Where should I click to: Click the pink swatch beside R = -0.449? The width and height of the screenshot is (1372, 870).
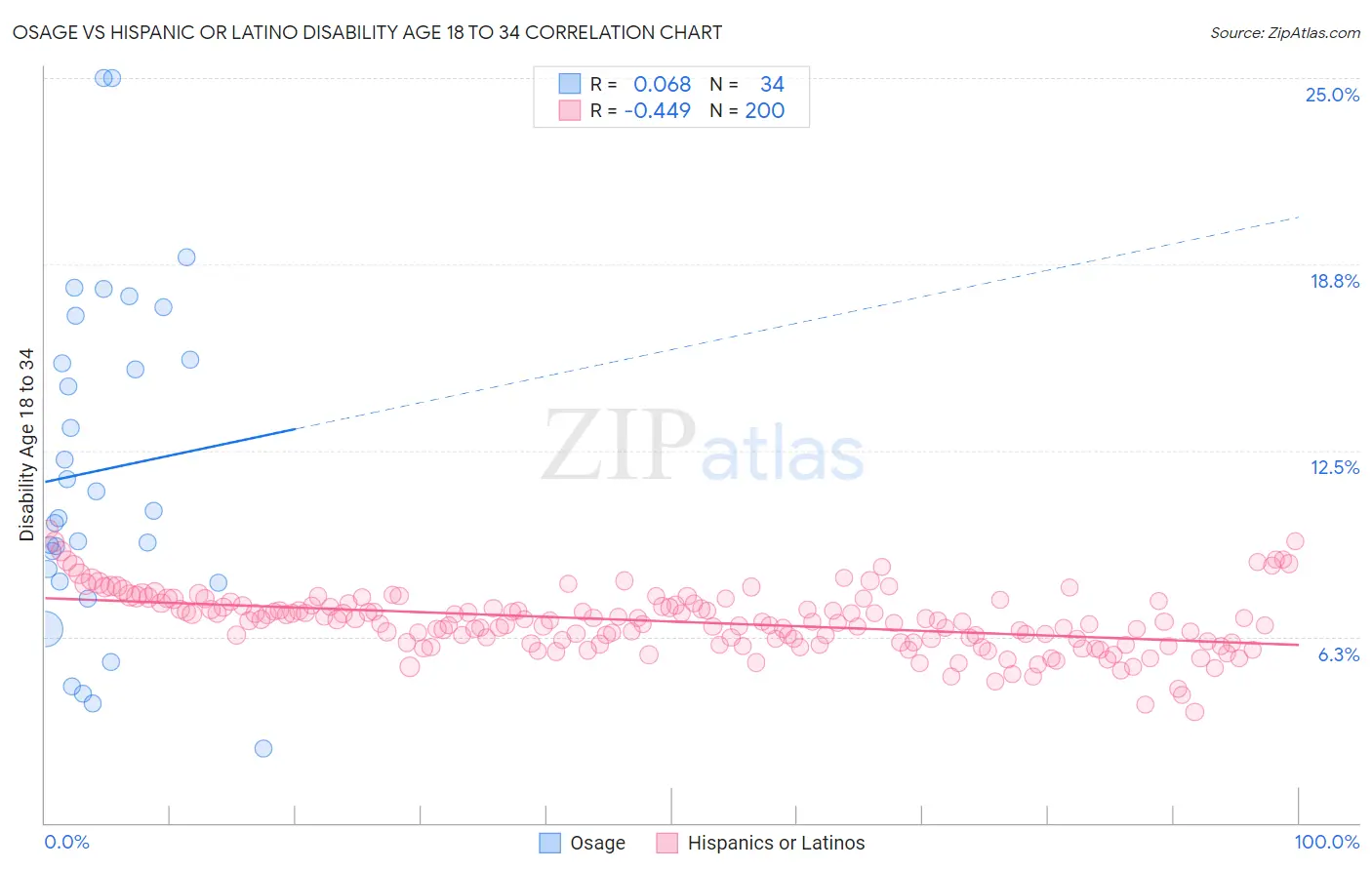pyautogui.click(x=570, y=110)
